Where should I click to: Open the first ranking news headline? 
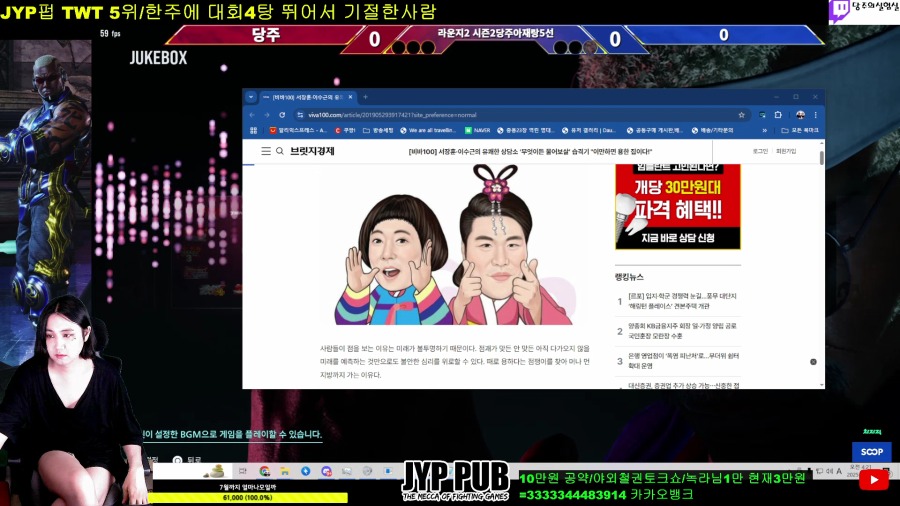click(682, 301)
